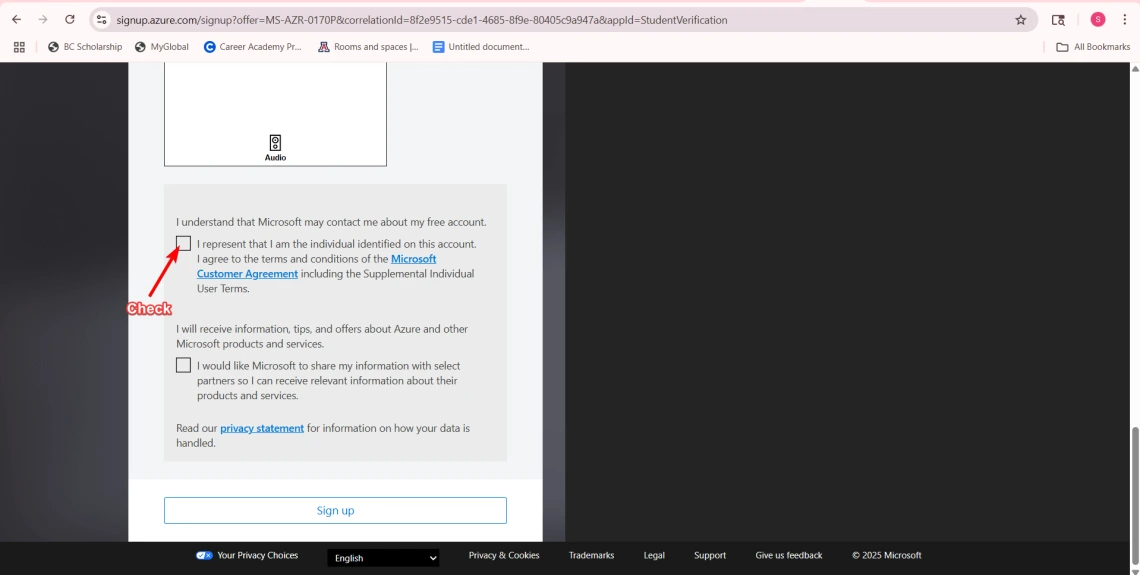The image size is (1140, 575).
Task: Click the browser forward arrow
Action: (43, 20)
